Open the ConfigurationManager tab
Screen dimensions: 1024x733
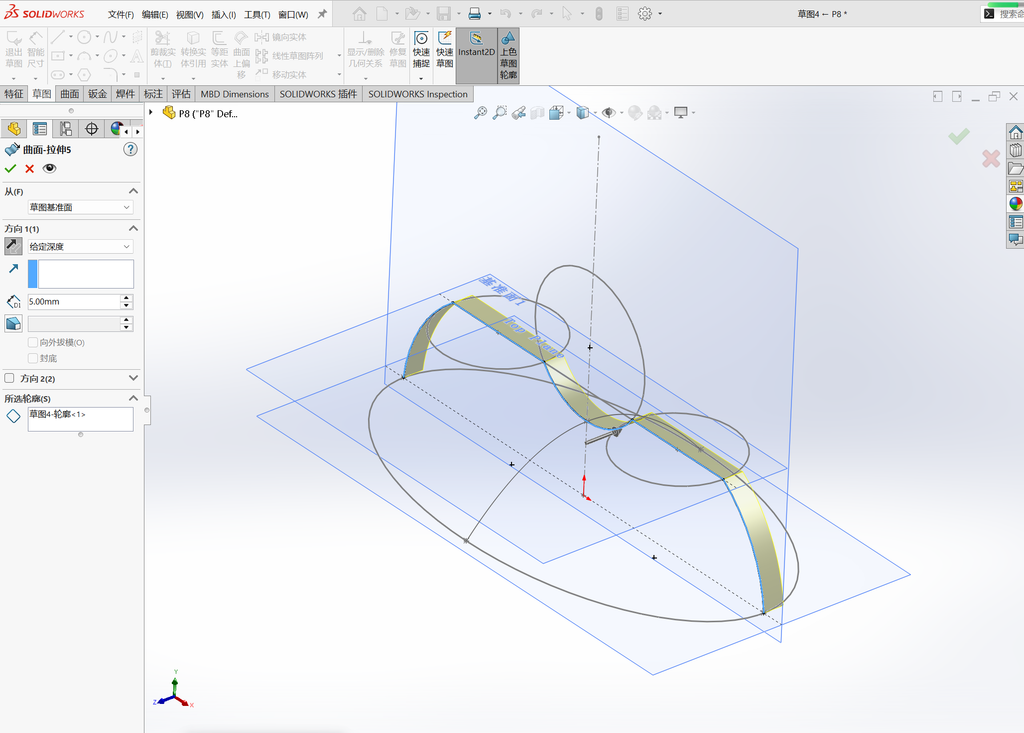(66, 129)
